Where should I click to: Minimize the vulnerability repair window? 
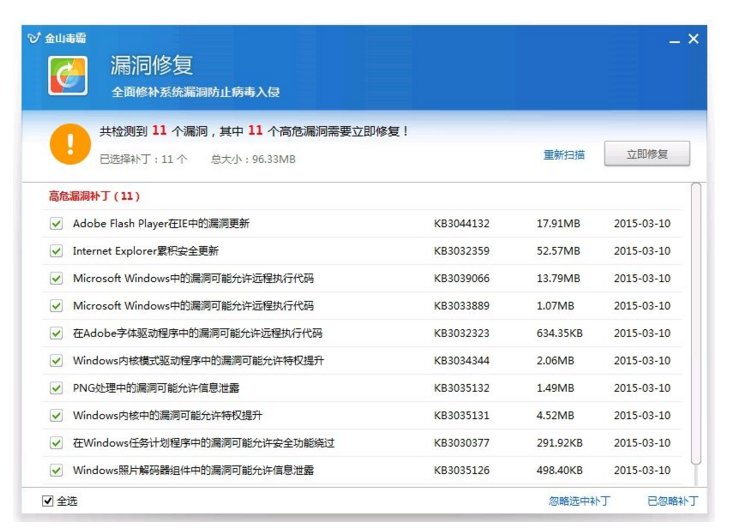pyautogui.click(x=674, y=41)
